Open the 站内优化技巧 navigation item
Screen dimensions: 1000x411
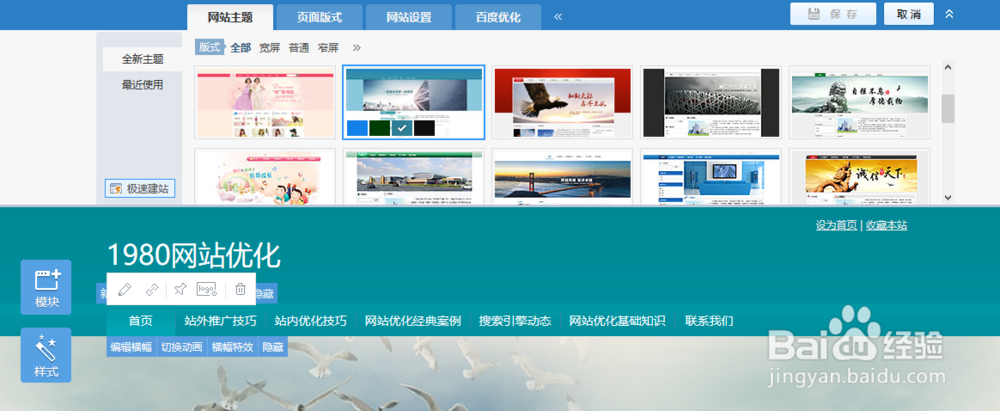(x=311, y=320)
